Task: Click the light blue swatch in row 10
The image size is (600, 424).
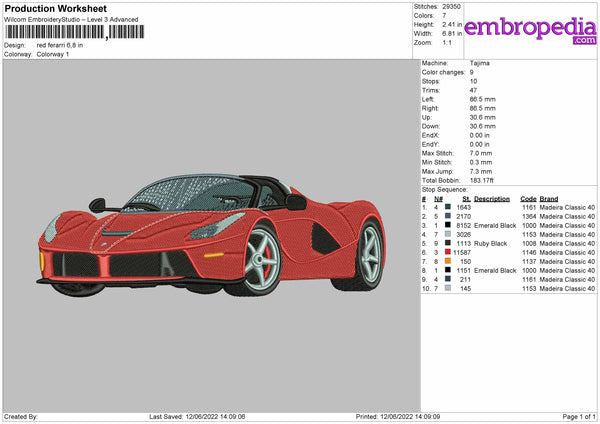Action: click(x=448, y=288)
